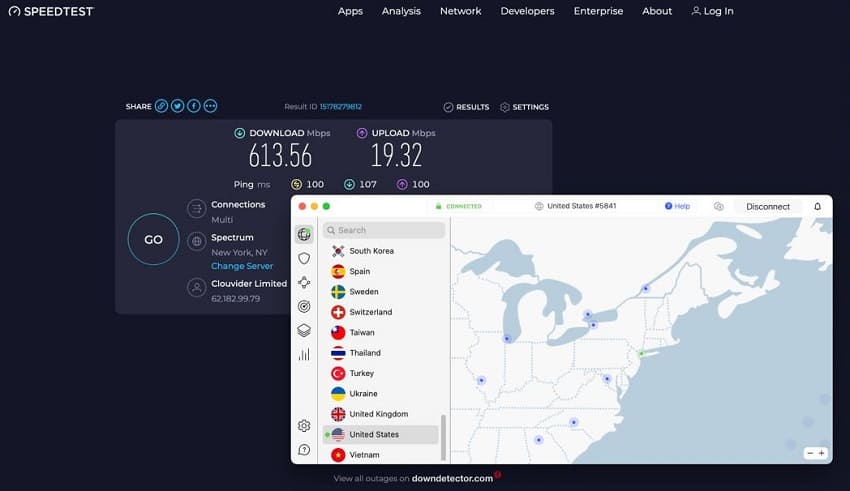Select United States in country list
Viewport: 850px width, 491px height.
381,434
